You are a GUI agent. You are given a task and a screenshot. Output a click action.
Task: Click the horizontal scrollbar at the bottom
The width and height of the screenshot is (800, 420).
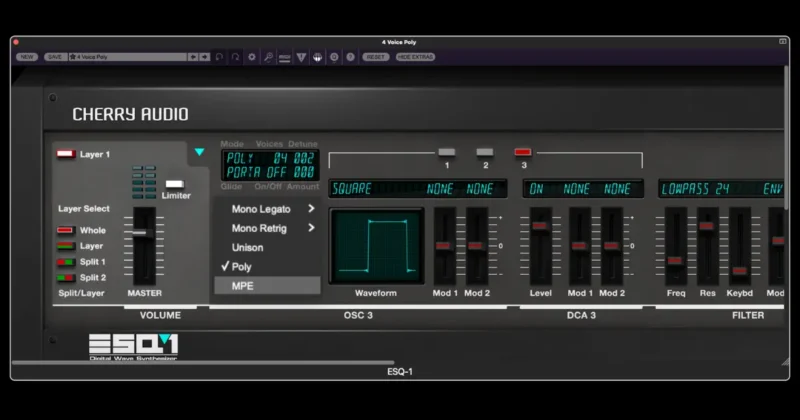click(203, 363)
